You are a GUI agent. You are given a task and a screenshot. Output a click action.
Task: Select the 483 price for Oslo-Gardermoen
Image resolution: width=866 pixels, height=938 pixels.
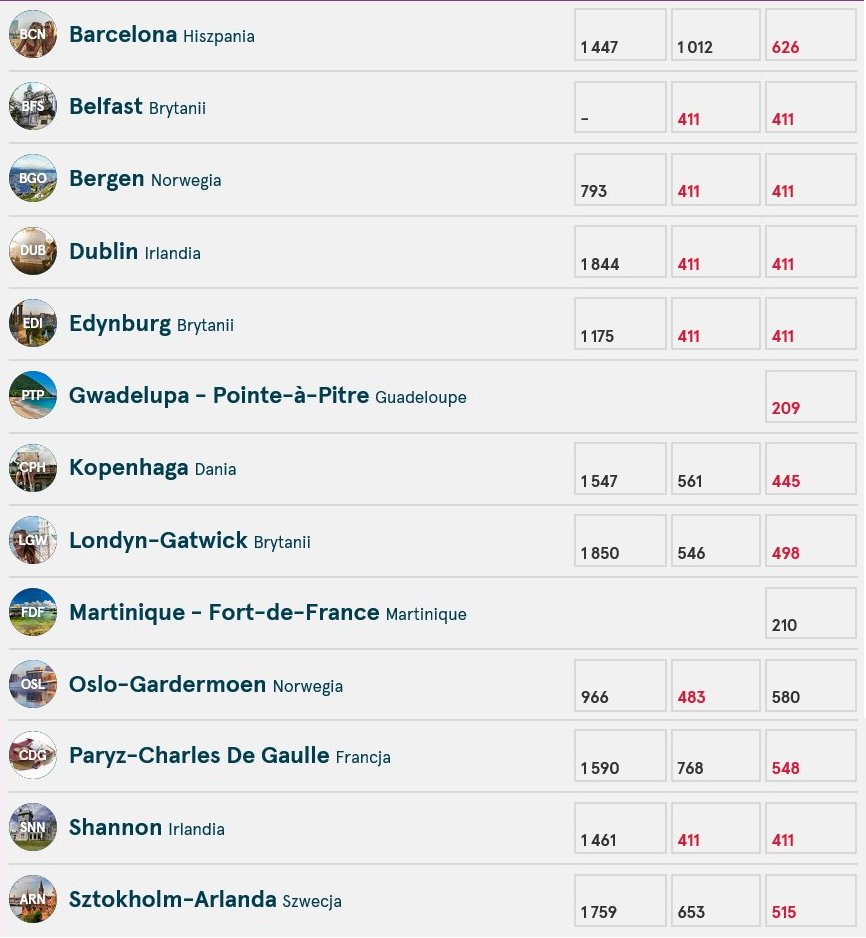click(716, 685)
